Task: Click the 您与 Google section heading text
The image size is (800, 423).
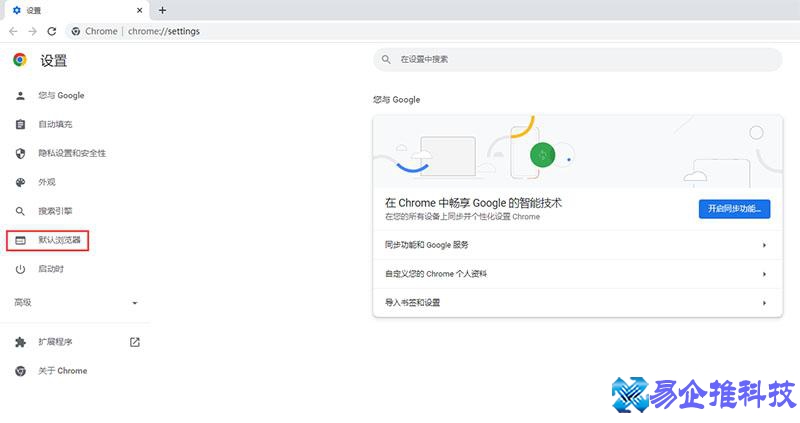Action: pyautogui.click(x=396, y=99)
